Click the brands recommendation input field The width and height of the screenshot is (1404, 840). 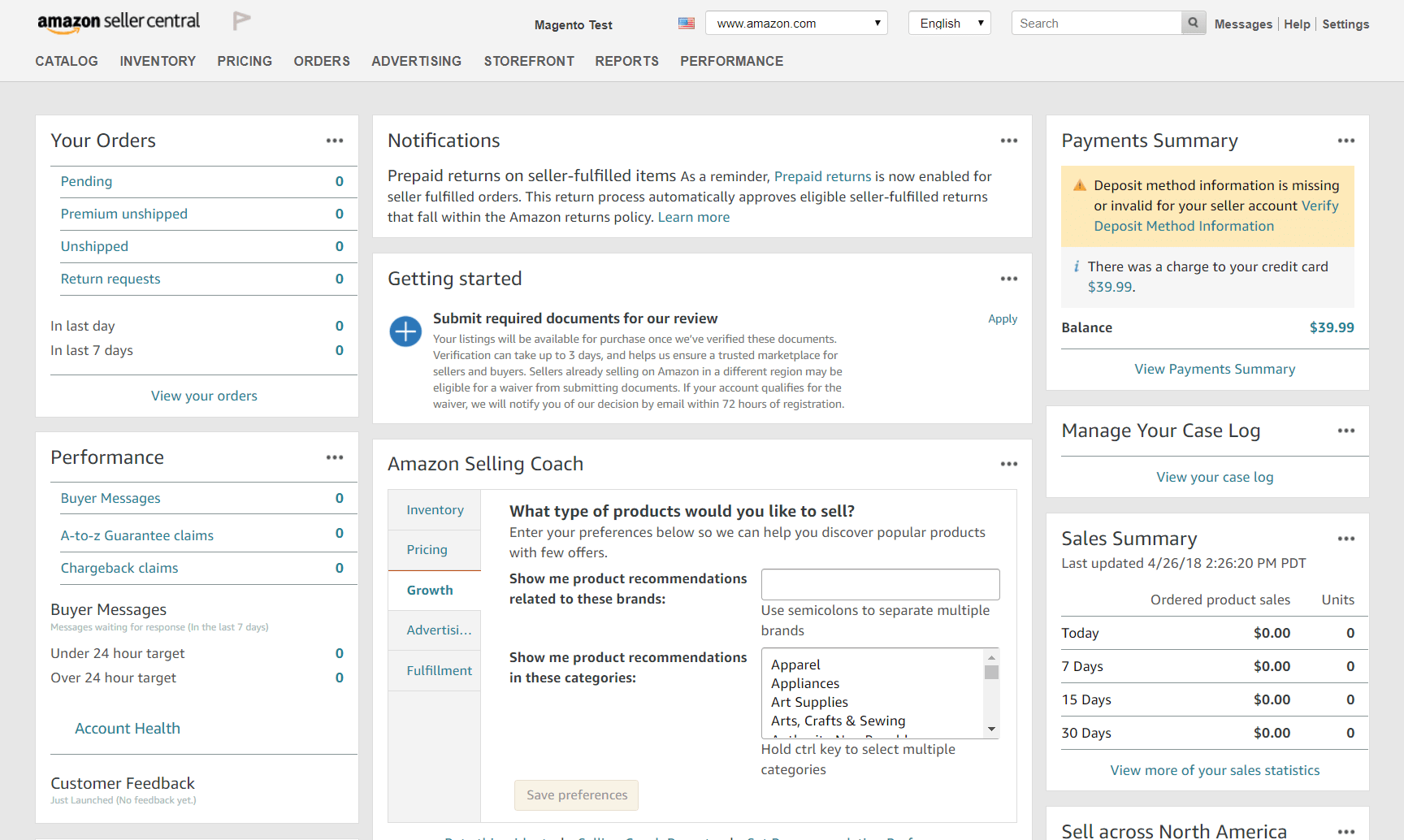point(880,585)
